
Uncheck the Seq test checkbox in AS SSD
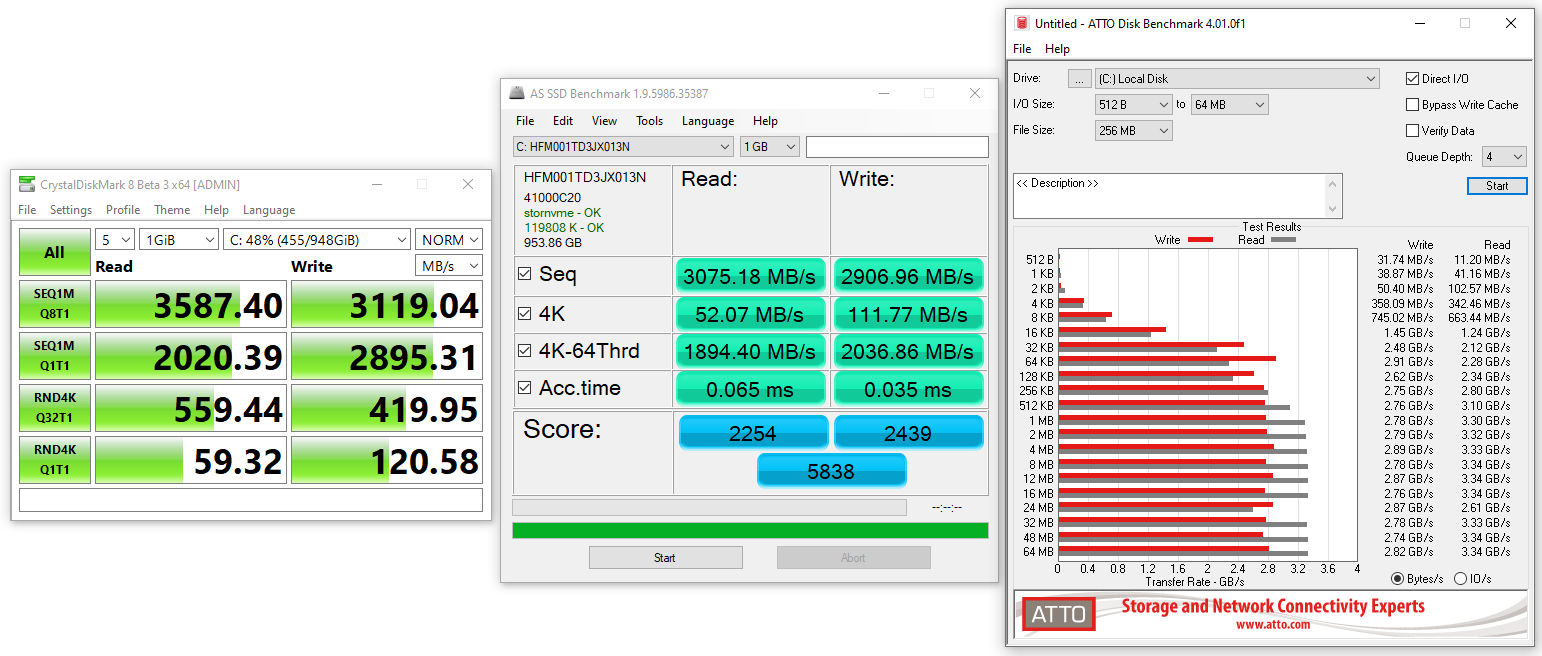click(525, 274)
